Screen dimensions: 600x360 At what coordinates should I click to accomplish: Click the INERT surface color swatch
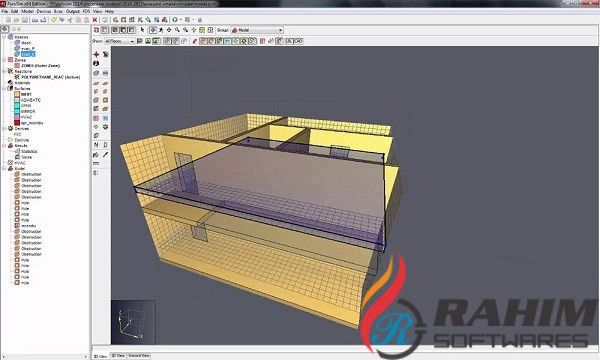coord(17,94)
